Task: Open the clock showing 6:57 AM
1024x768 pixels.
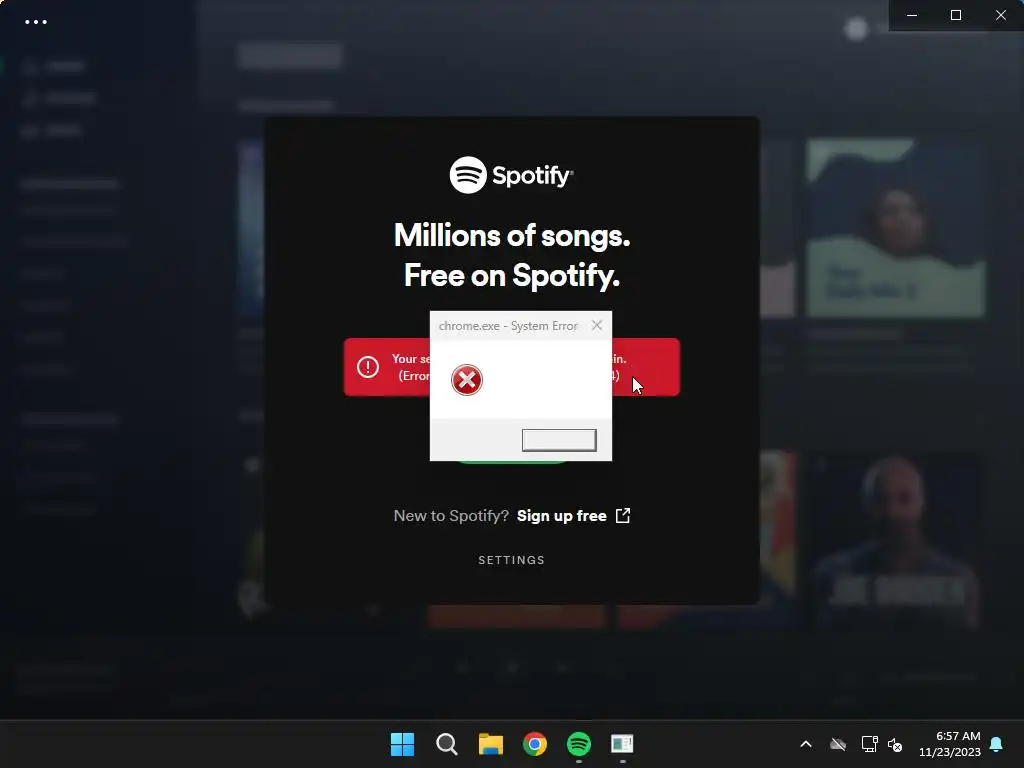Action: click(x=950, y=744)
